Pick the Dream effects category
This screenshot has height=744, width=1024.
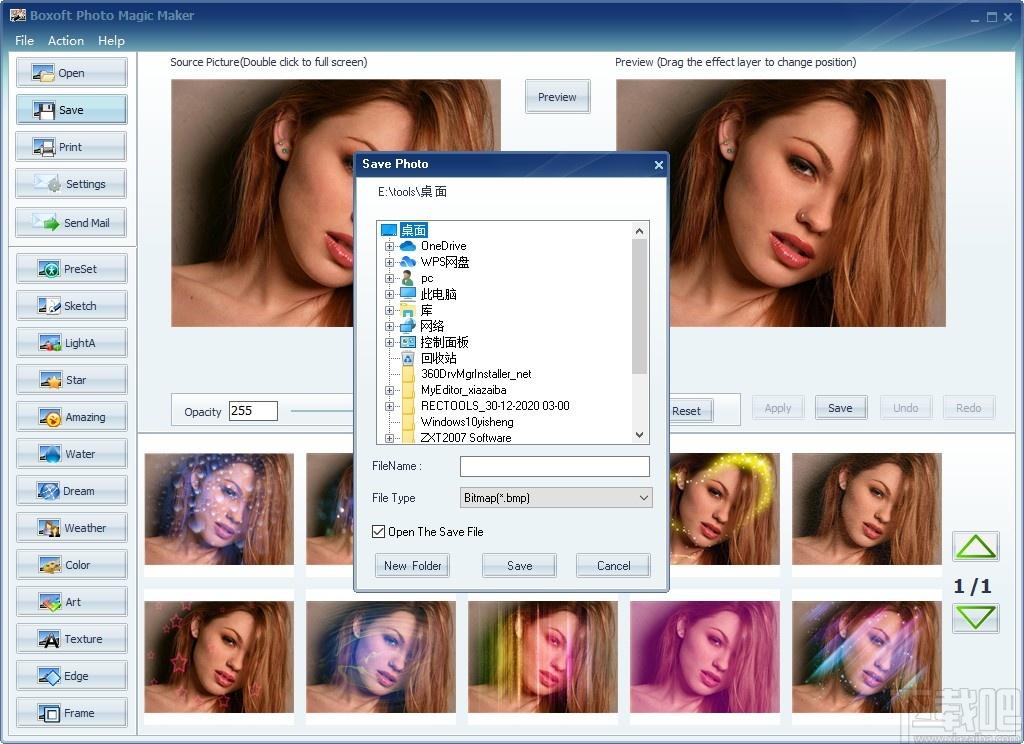(71, 491)
